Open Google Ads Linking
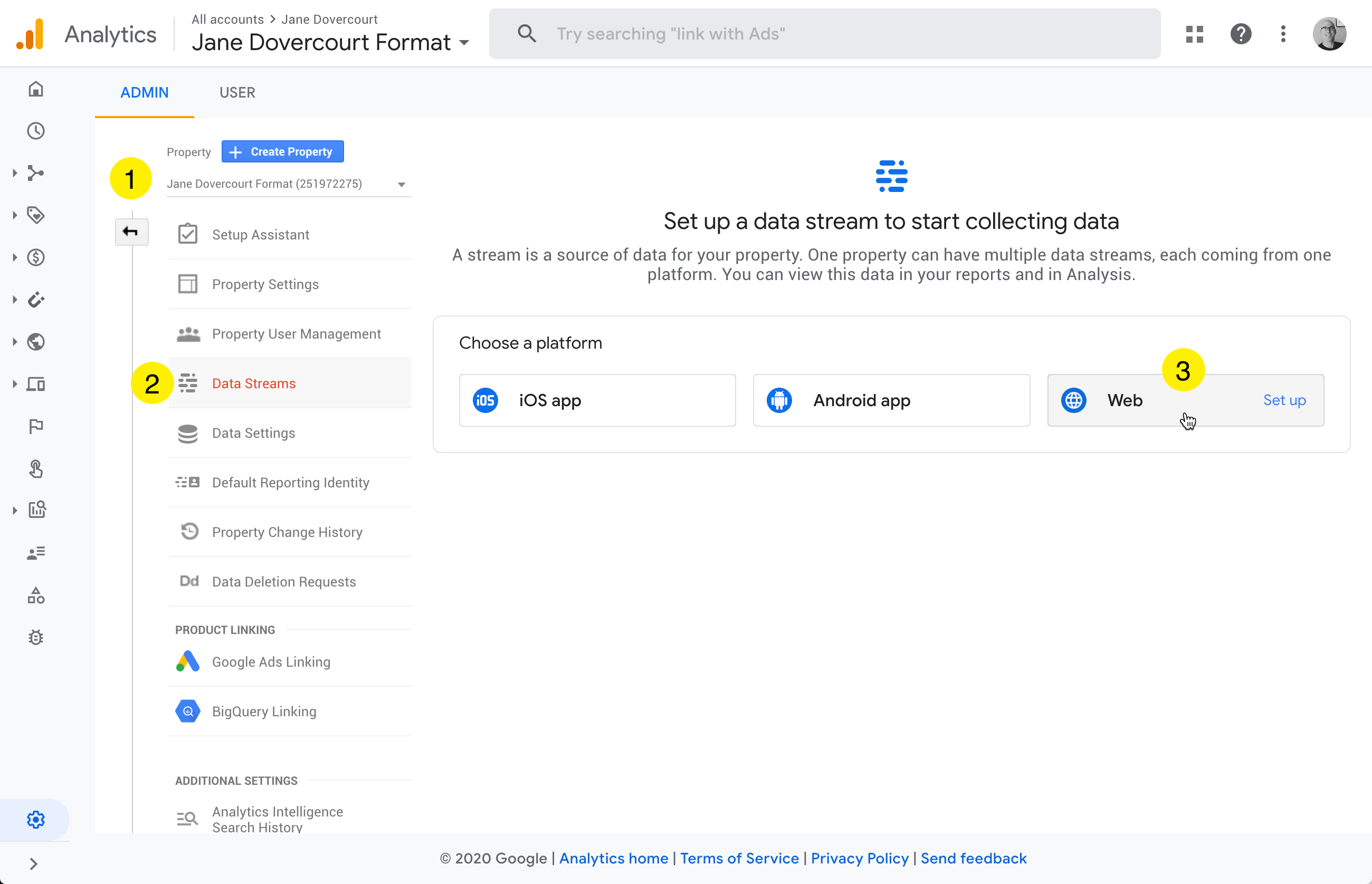Image resolution: width=1372 pixels, height=884 pixels. pos(290,662)
